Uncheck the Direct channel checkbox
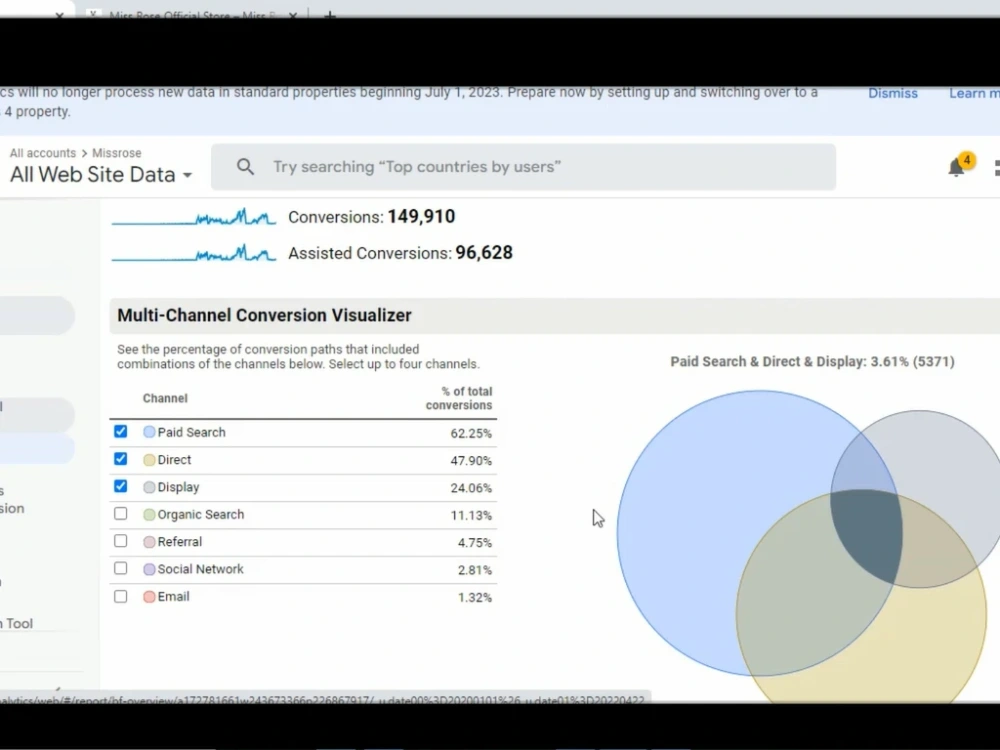This screenshot has height=750, width=1000. click(x=121, y=459)
